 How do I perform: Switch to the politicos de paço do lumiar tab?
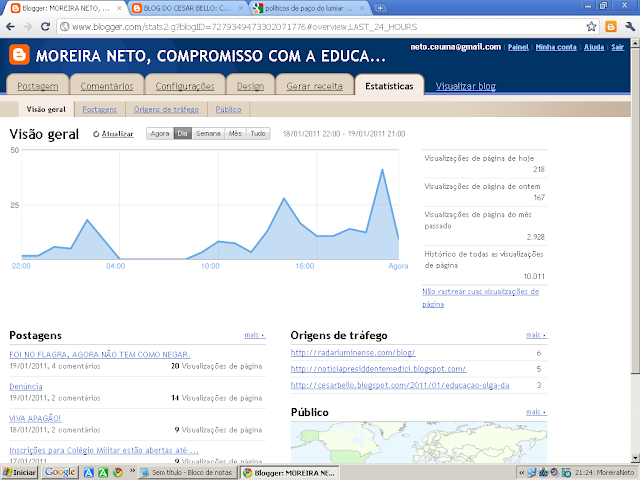click(308, 8)
